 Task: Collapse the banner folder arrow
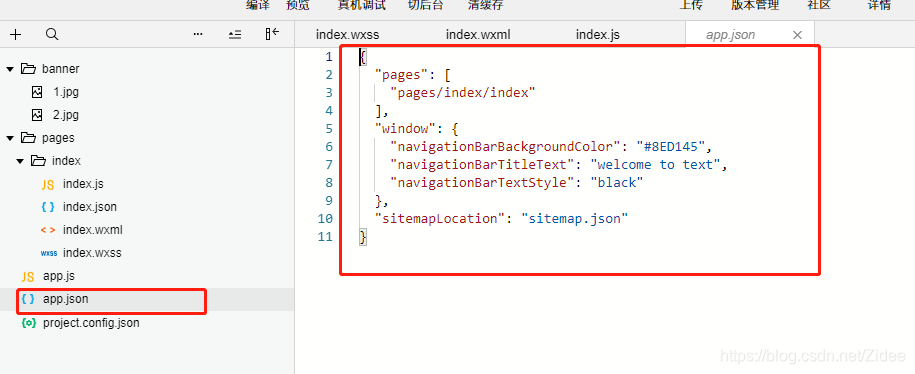tap(9, 69)
